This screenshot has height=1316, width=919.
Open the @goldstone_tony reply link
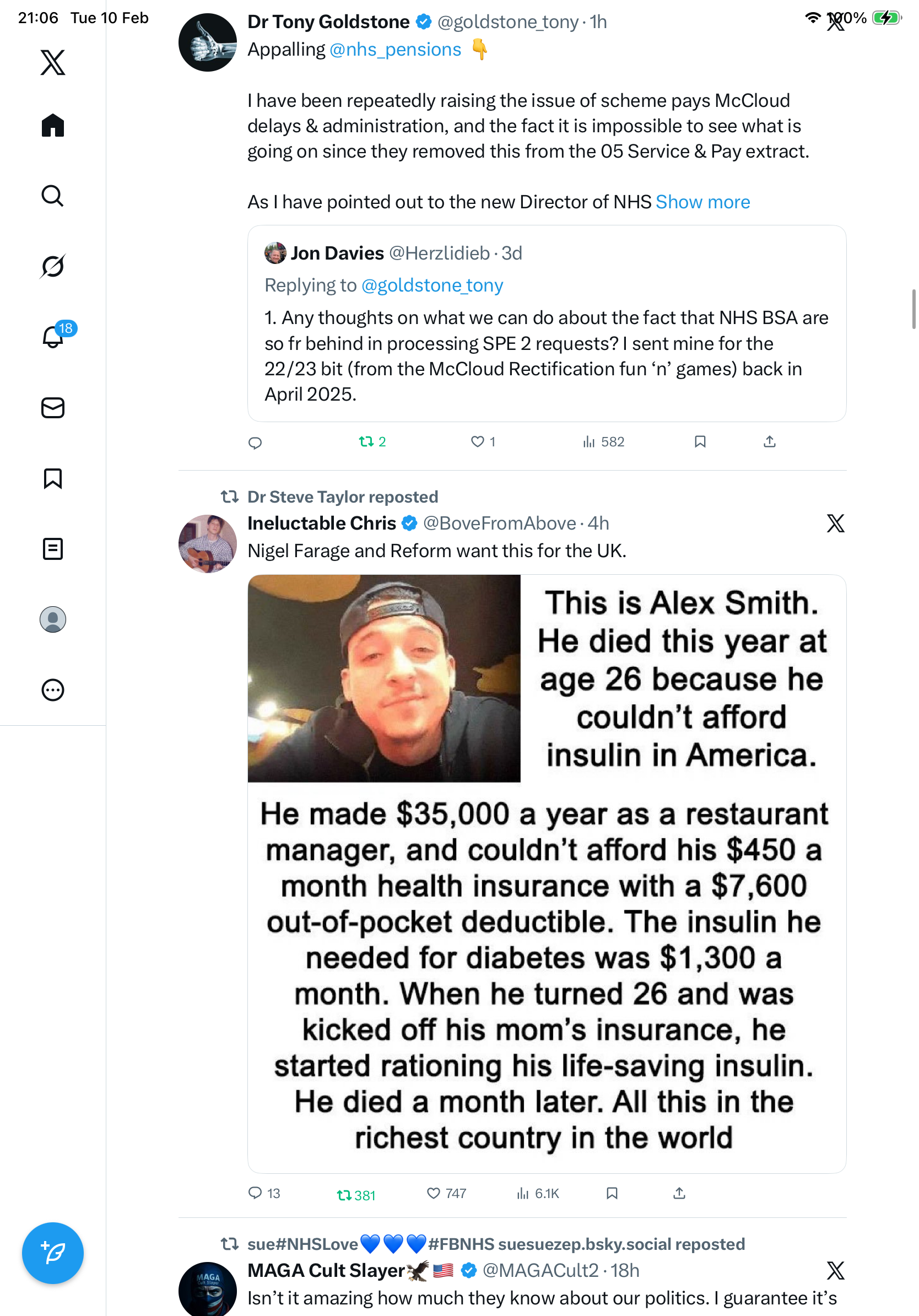point(432,285)
